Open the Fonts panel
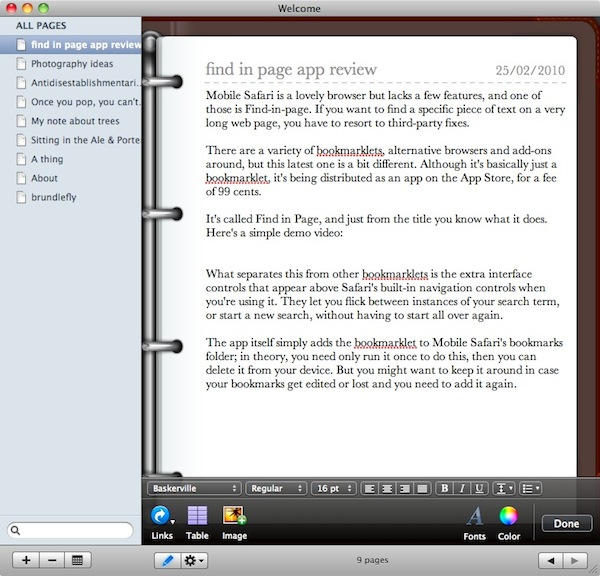Image resolution: width=600 pixels, height=576 pixels. pyautogui.click(x=475, y=516)
